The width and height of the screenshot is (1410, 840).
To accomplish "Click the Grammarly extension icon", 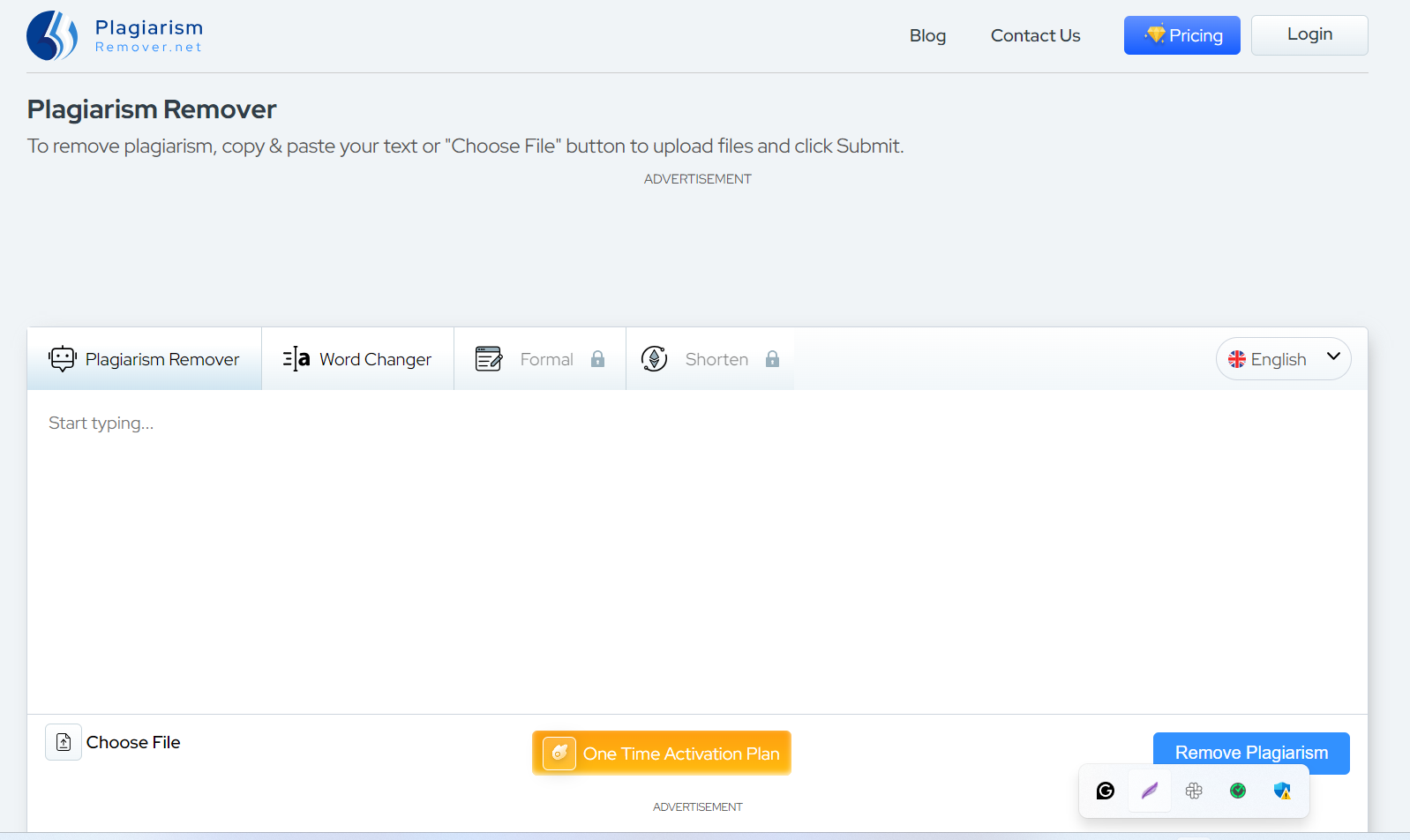I will pyautogui.click(x=1106, y=791).
